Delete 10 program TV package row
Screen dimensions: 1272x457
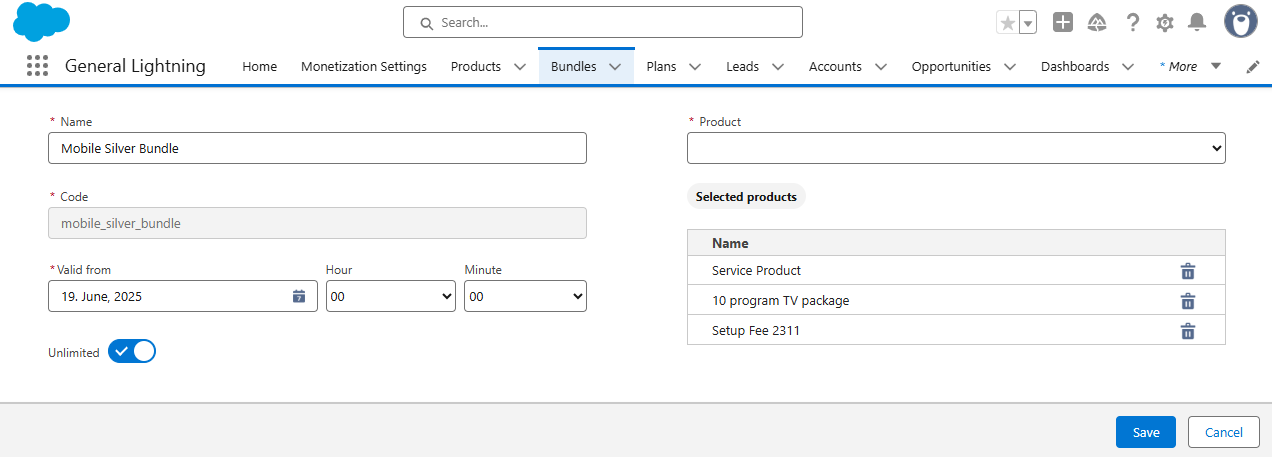pos(1188,301)
